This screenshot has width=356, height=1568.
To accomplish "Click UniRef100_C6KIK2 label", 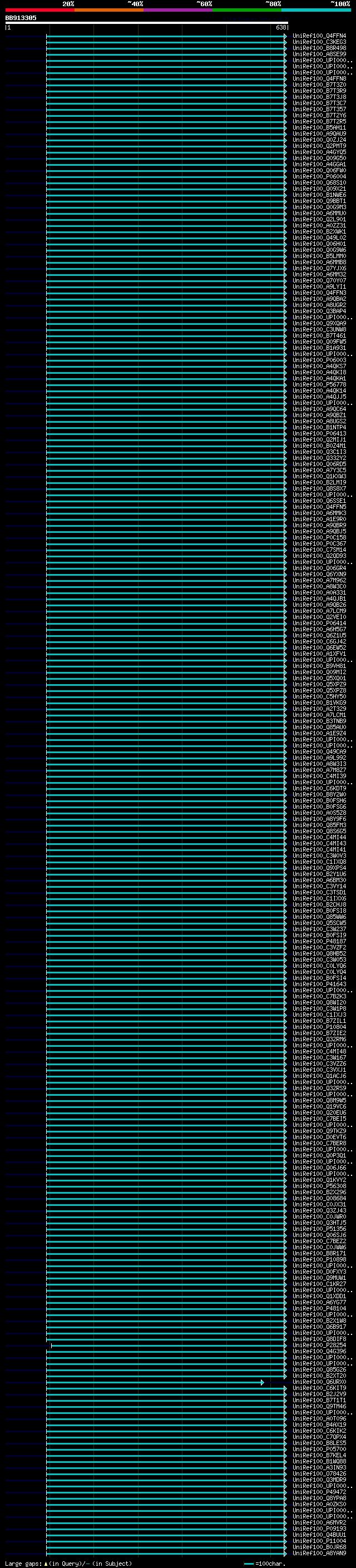I will click(319, 1431).
